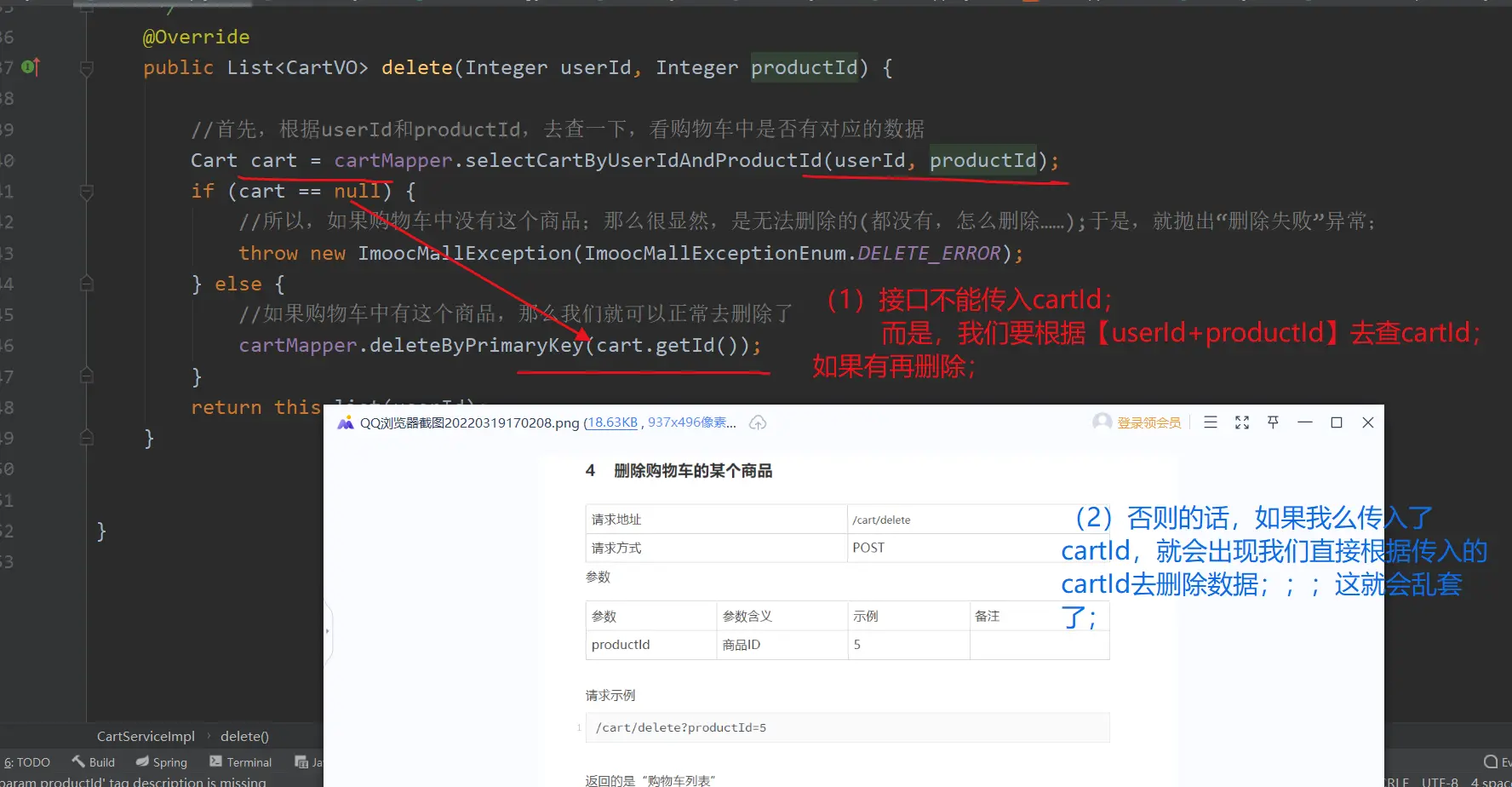Maximize the image viewer window
The height and width of the screenshot is (787, 1512).
click(1337, 422)
